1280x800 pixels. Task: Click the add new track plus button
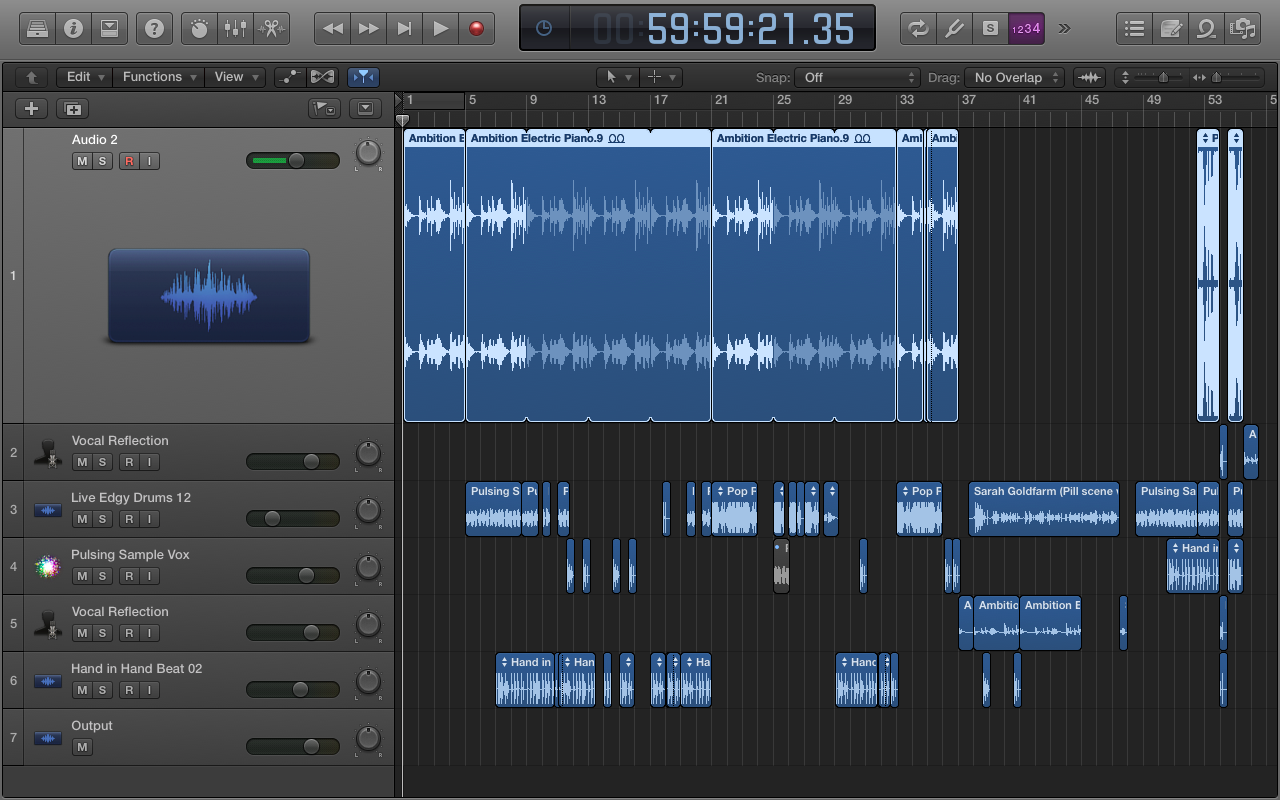coord(32,109)
